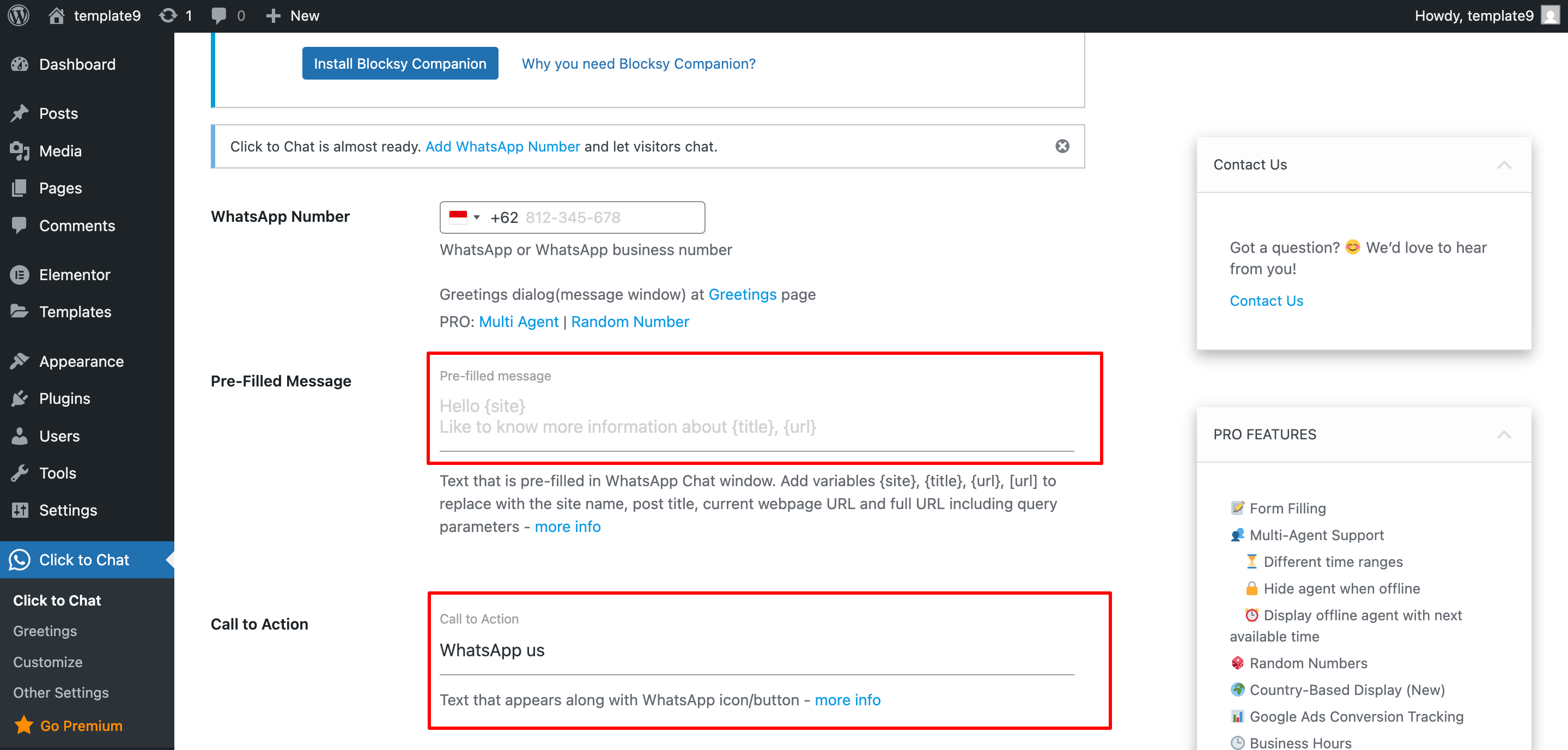Open the Dashboard menu item

coord(77,64)
